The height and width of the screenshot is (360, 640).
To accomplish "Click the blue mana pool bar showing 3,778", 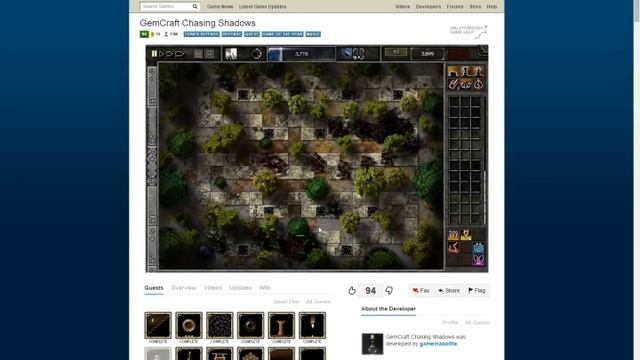I will click(302, 54).
